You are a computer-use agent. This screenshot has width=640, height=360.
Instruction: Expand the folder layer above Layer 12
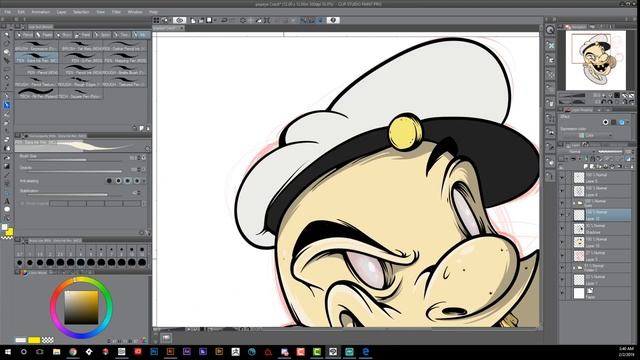pos(574,202)
